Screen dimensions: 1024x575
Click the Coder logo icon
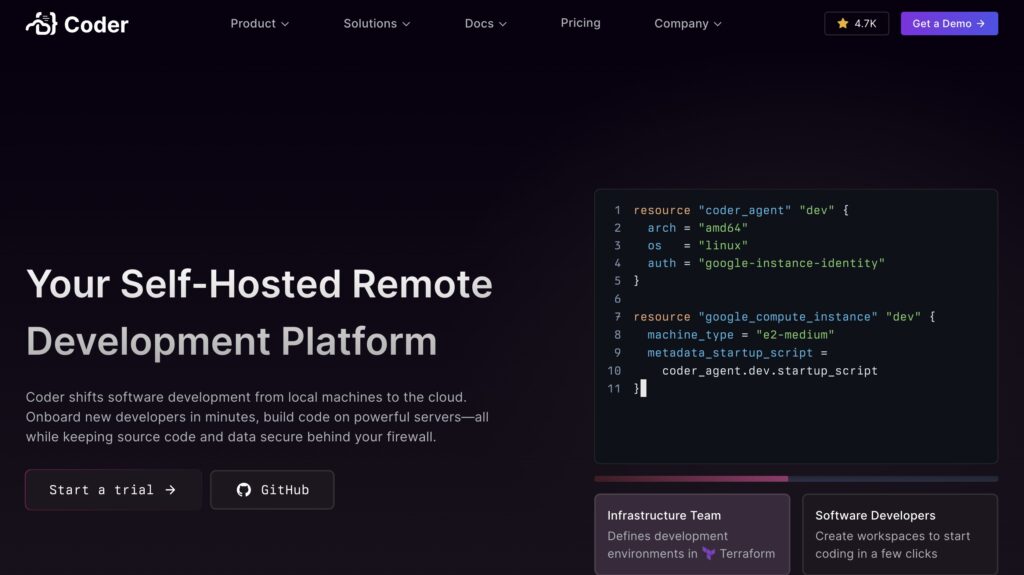(x=41, y=23)
